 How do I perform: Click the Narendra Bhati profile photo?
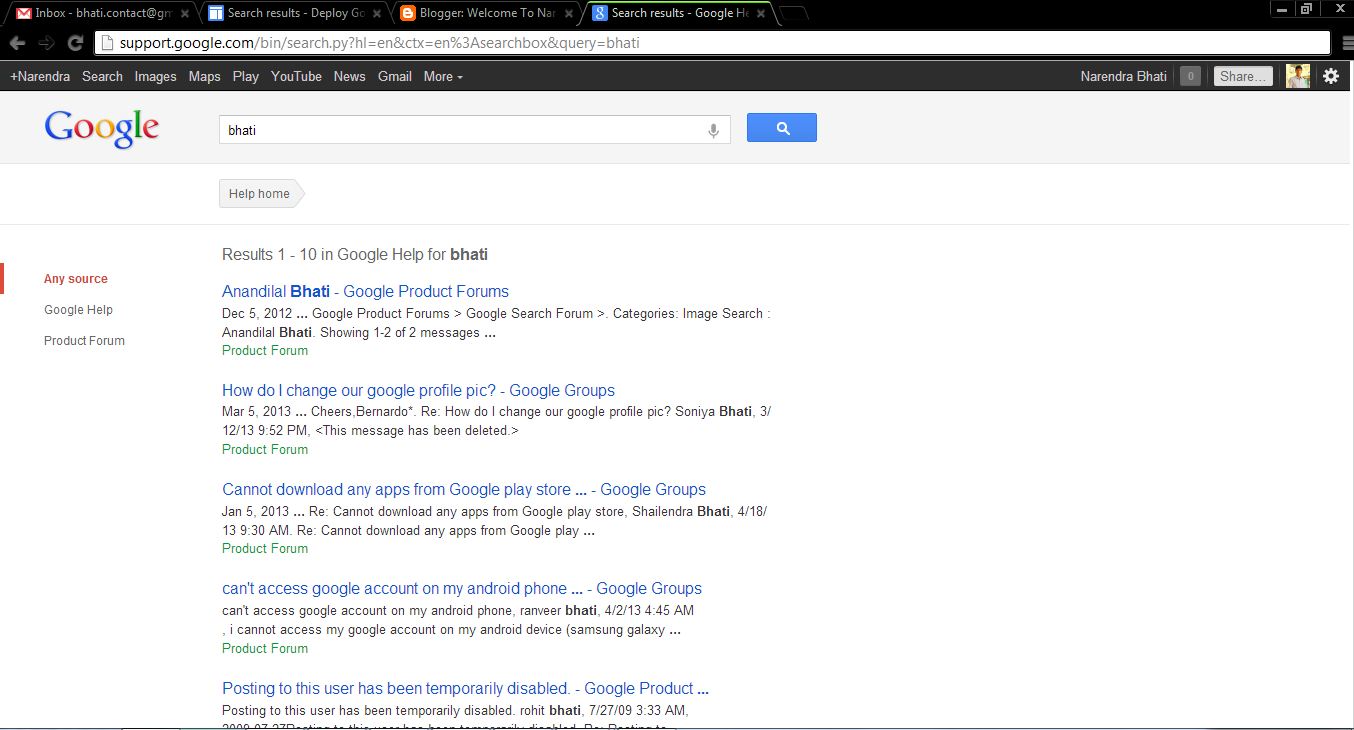point(1298,76)
